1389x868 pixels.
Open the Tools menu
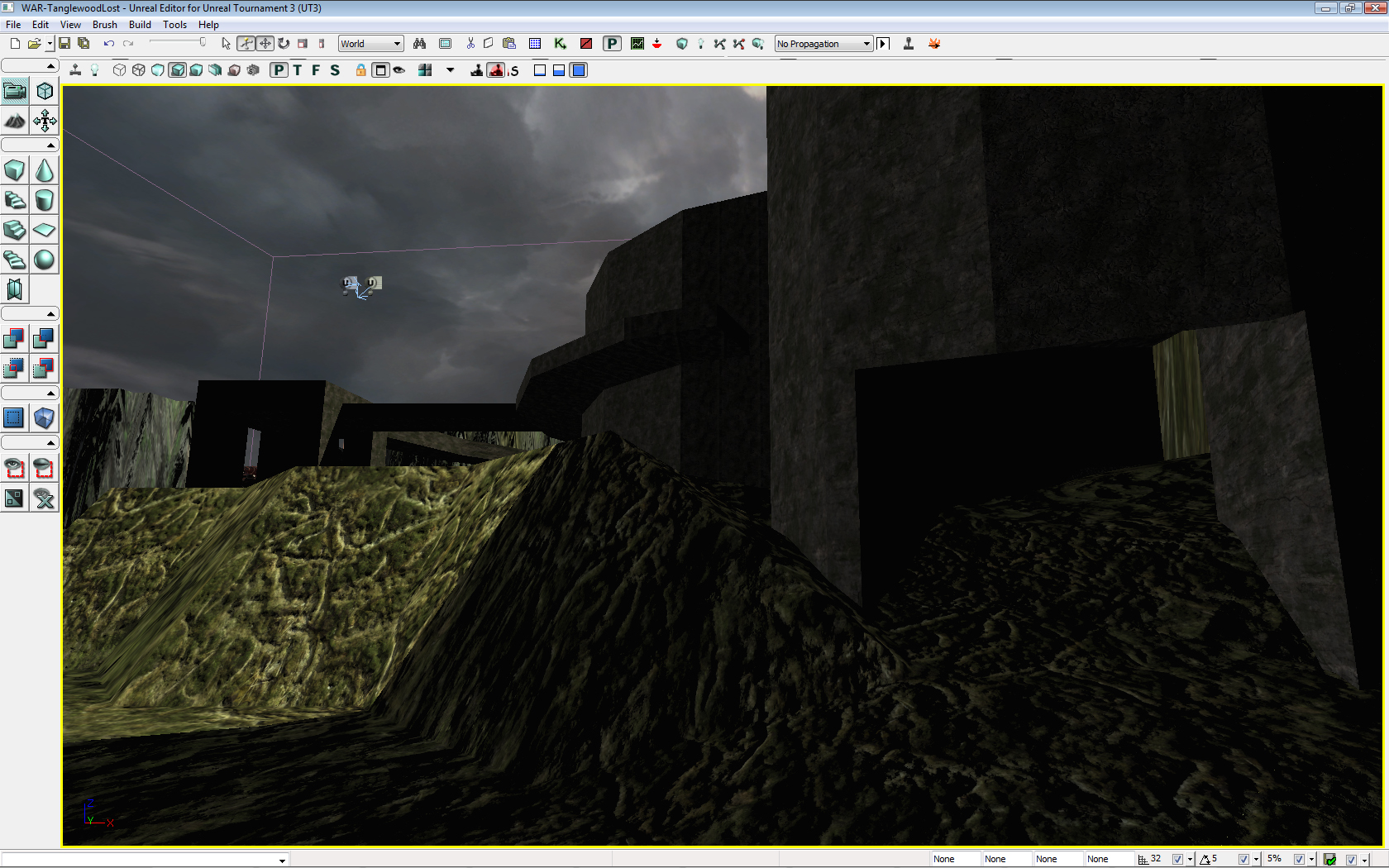[x=174, y=25]
